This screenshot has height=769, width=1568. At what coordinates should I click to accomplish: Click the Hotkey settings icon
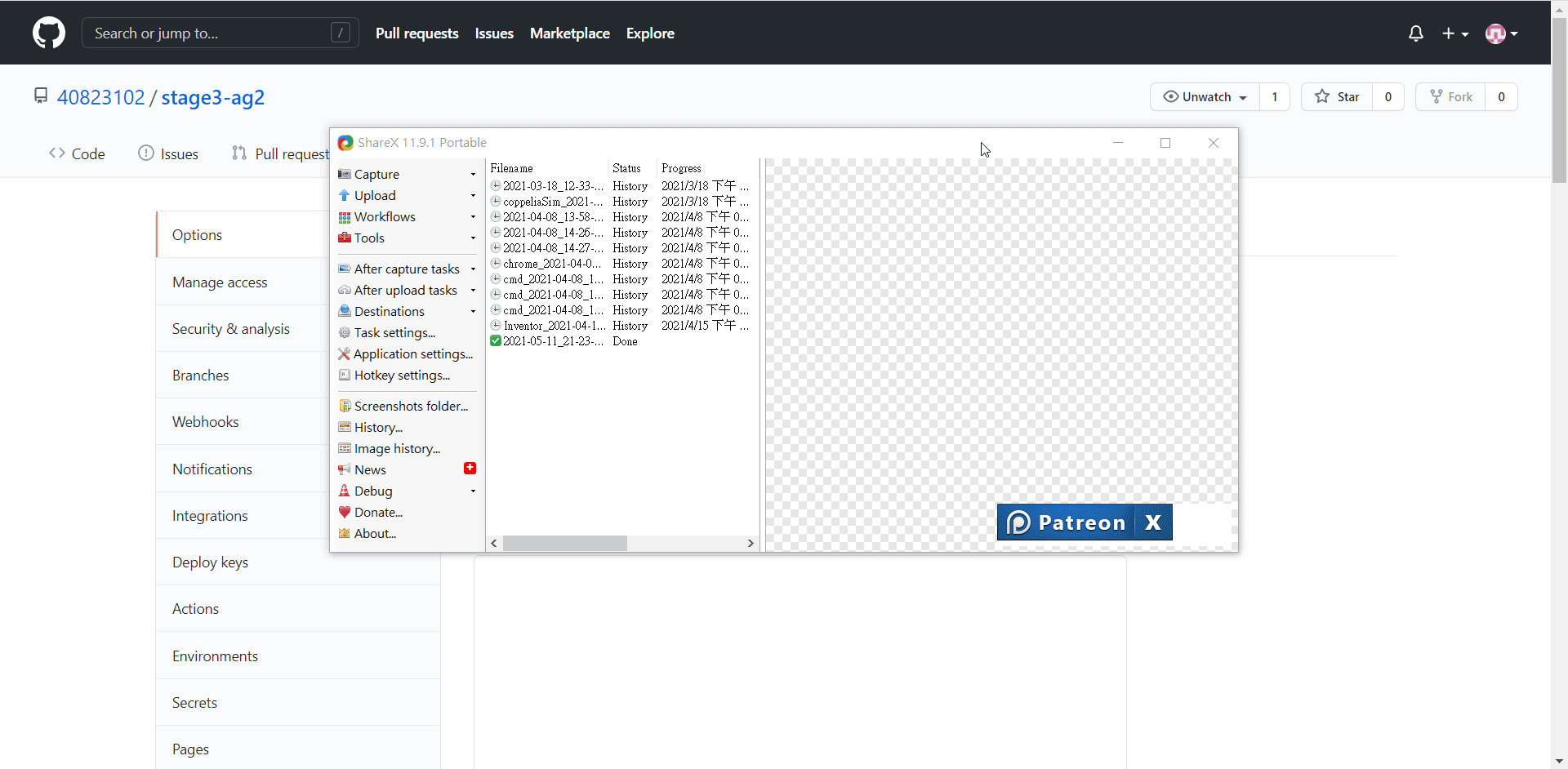coord(345,375)
